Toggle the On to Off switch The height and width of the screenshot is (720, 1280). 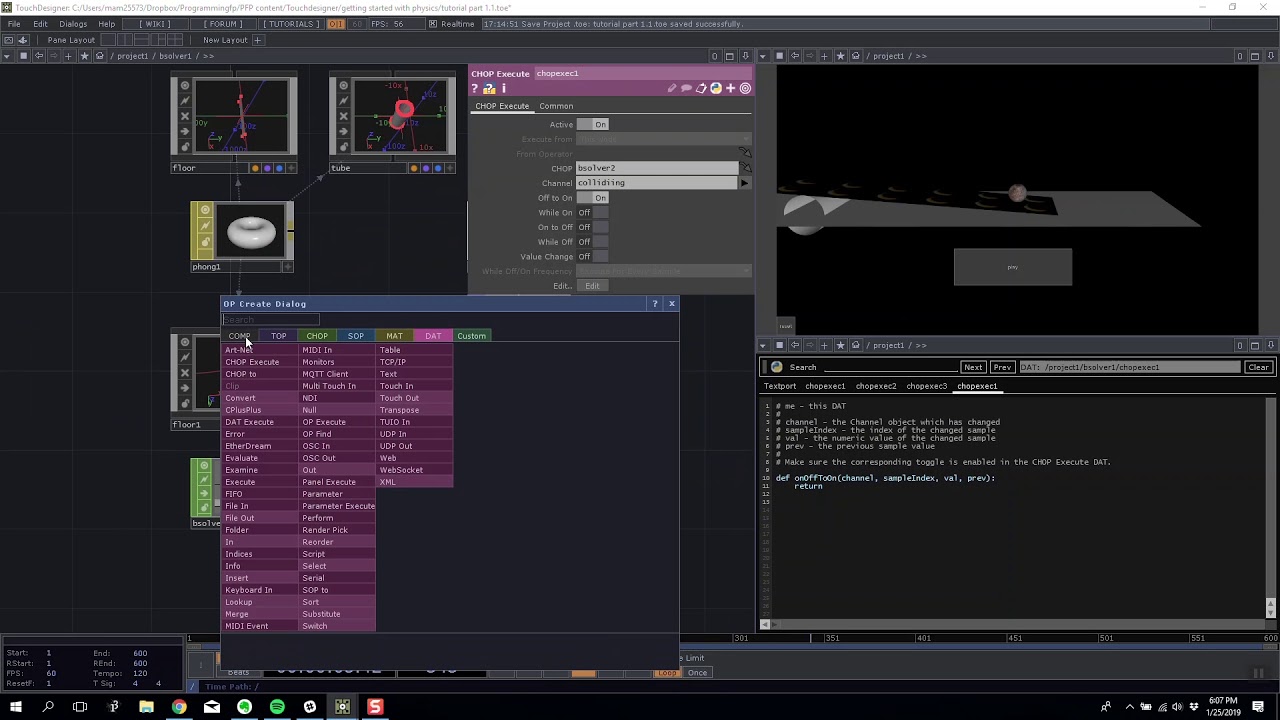[592, 227]
